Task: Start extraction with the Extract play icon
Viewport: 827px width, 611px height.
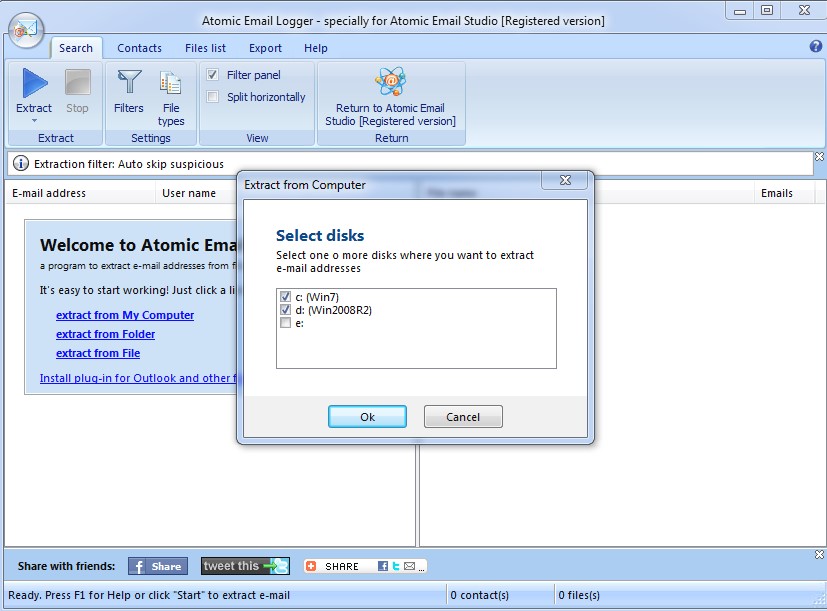Action: 34,83
